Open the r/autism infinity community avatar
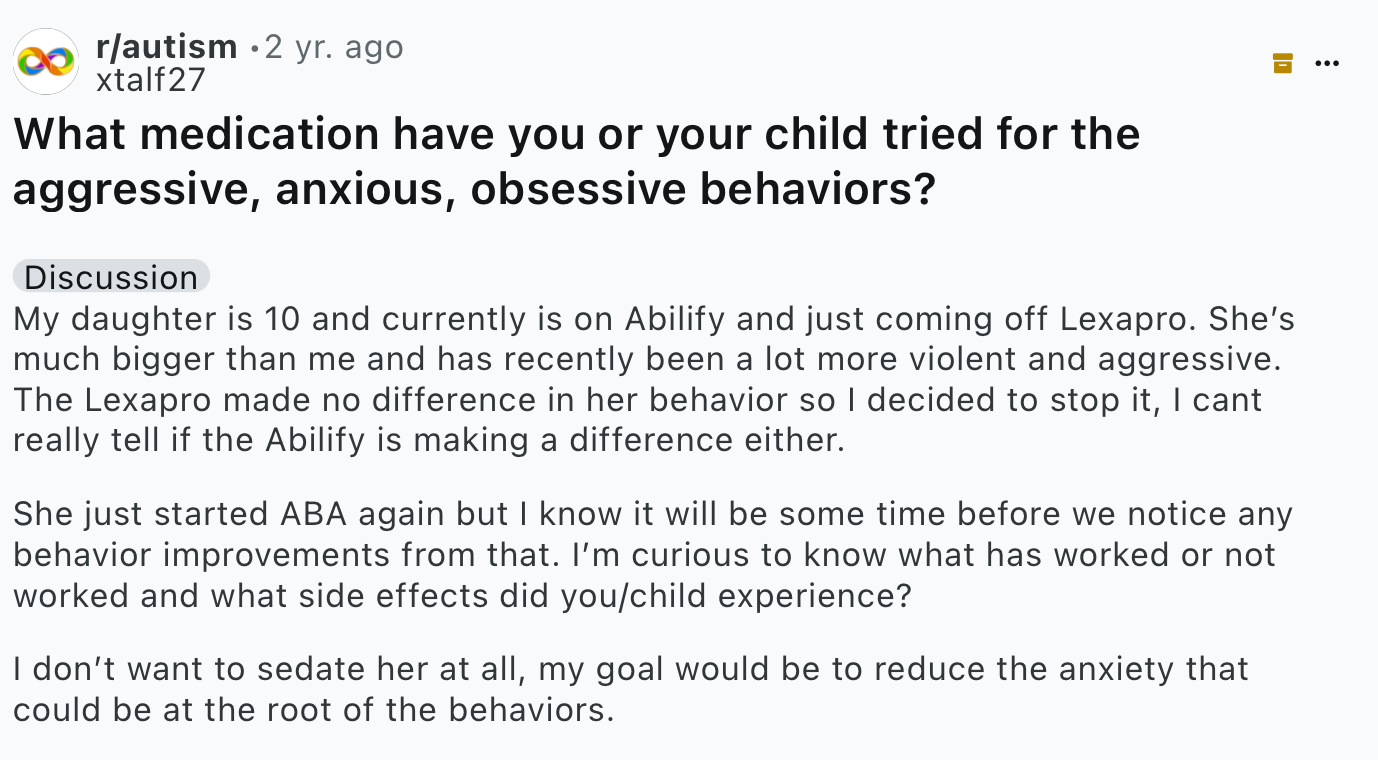Viewport: 1378px width, 760px height. tap(46, 62)
